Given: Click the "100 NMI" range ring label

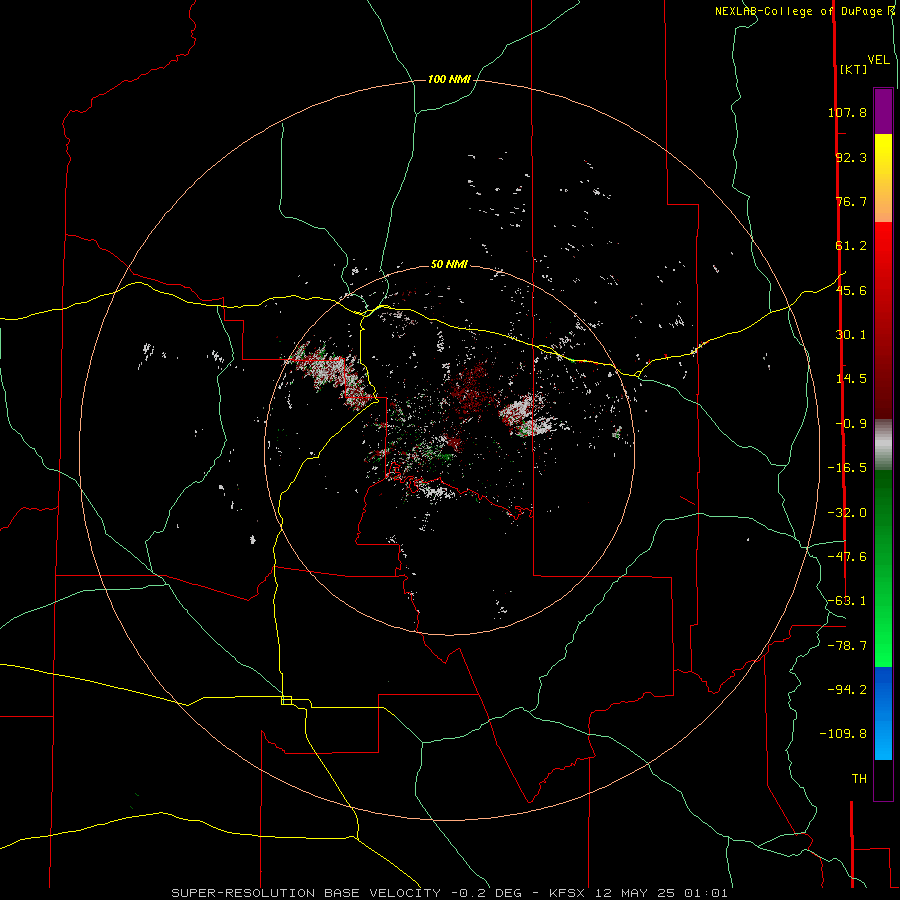Looking at the screenshot, I should (449, 79).
